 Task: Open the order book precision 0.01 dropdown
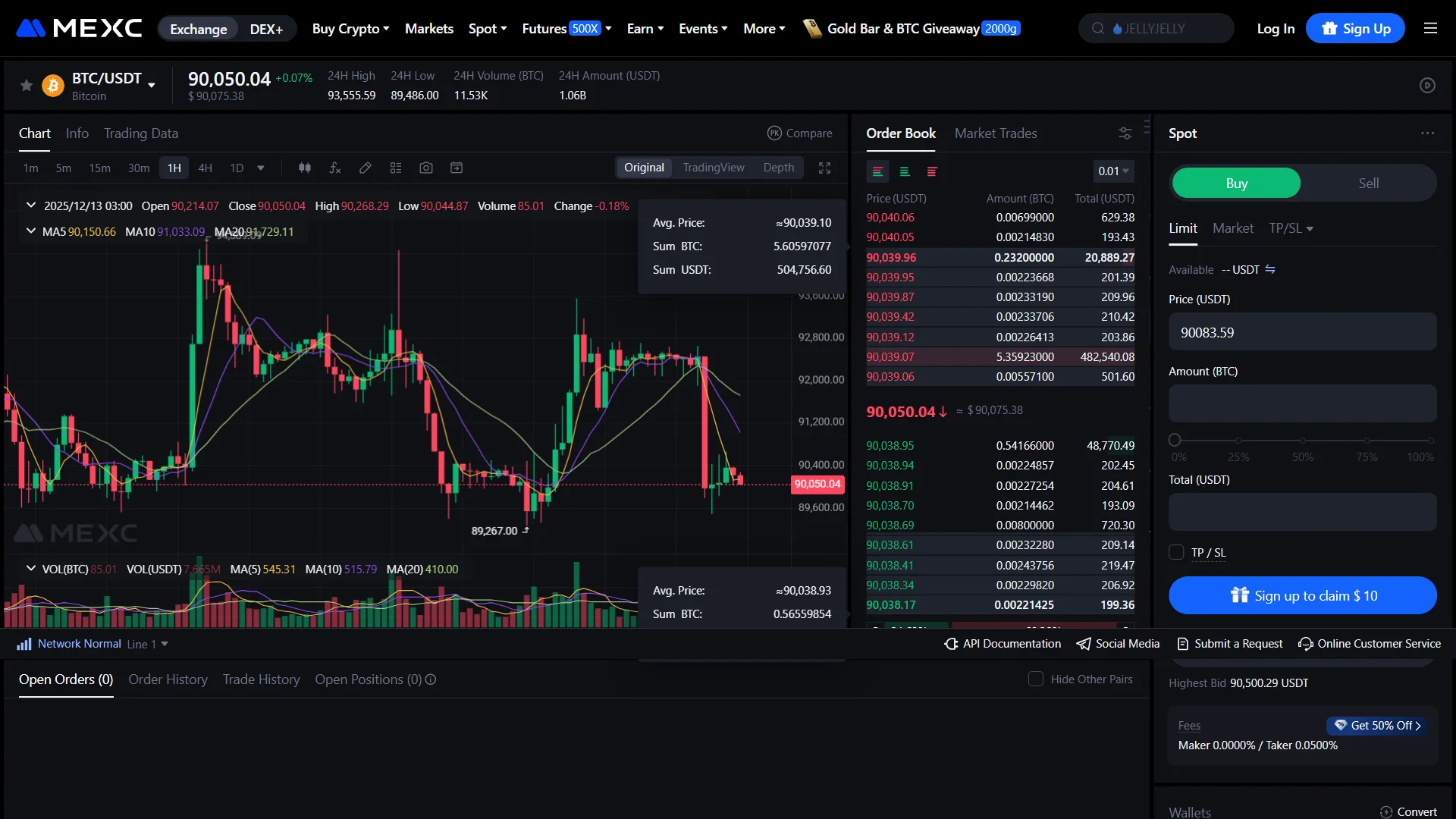point(1112,171)
